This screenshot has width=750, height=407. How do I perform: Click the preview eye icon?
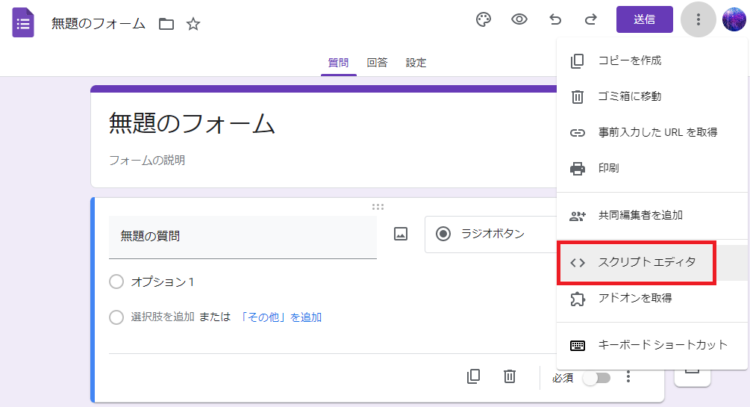click(x=519, y=20)
